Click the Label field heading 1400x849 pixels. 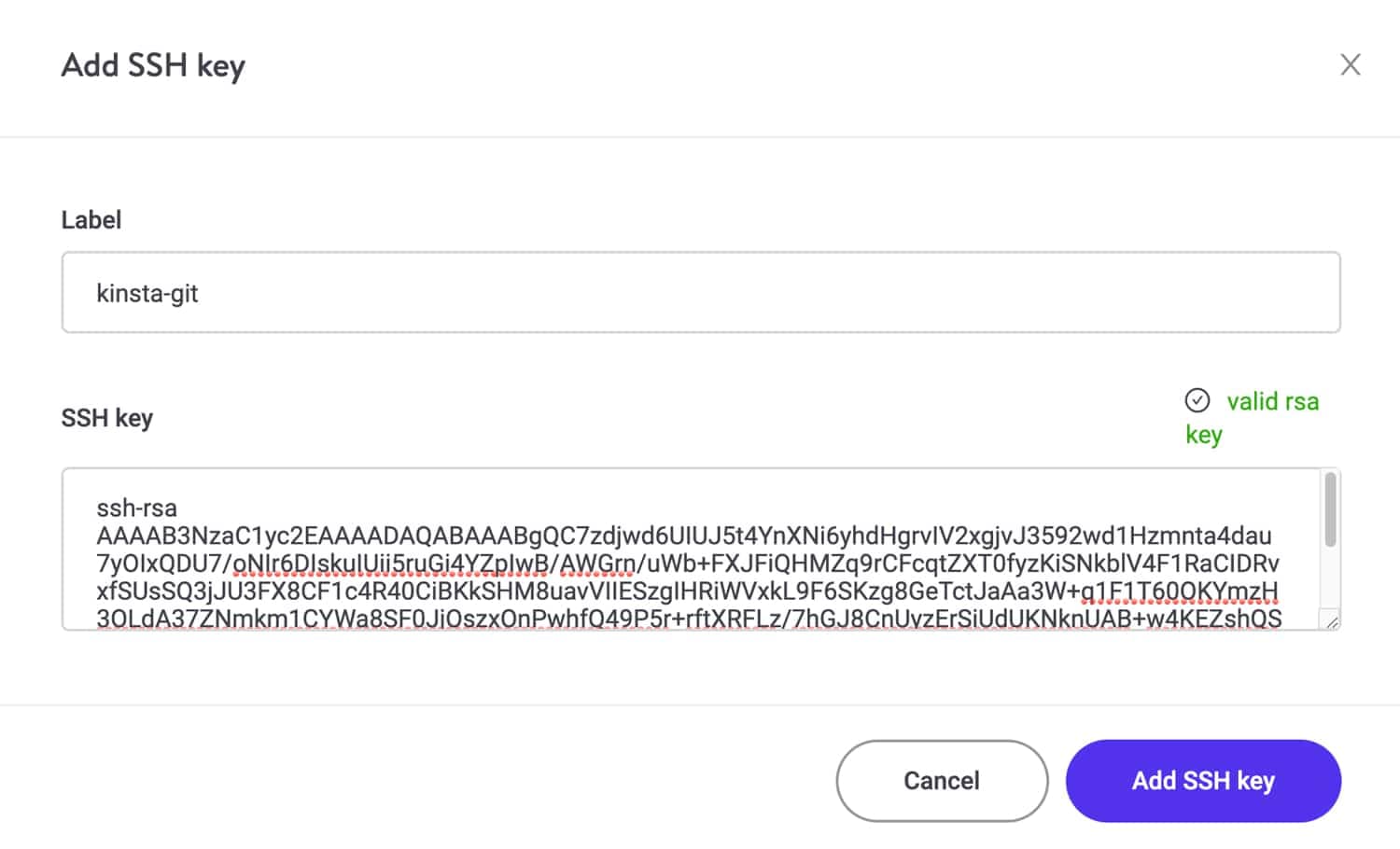(x=91, y=219)
